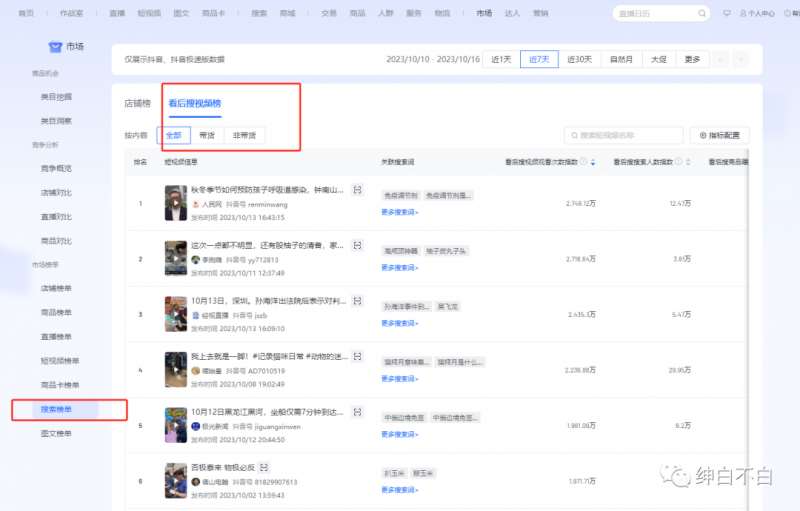Sort by 看后搜视频观看次数指数 arrow icon
800x511 pixels.
pos(593,161)
